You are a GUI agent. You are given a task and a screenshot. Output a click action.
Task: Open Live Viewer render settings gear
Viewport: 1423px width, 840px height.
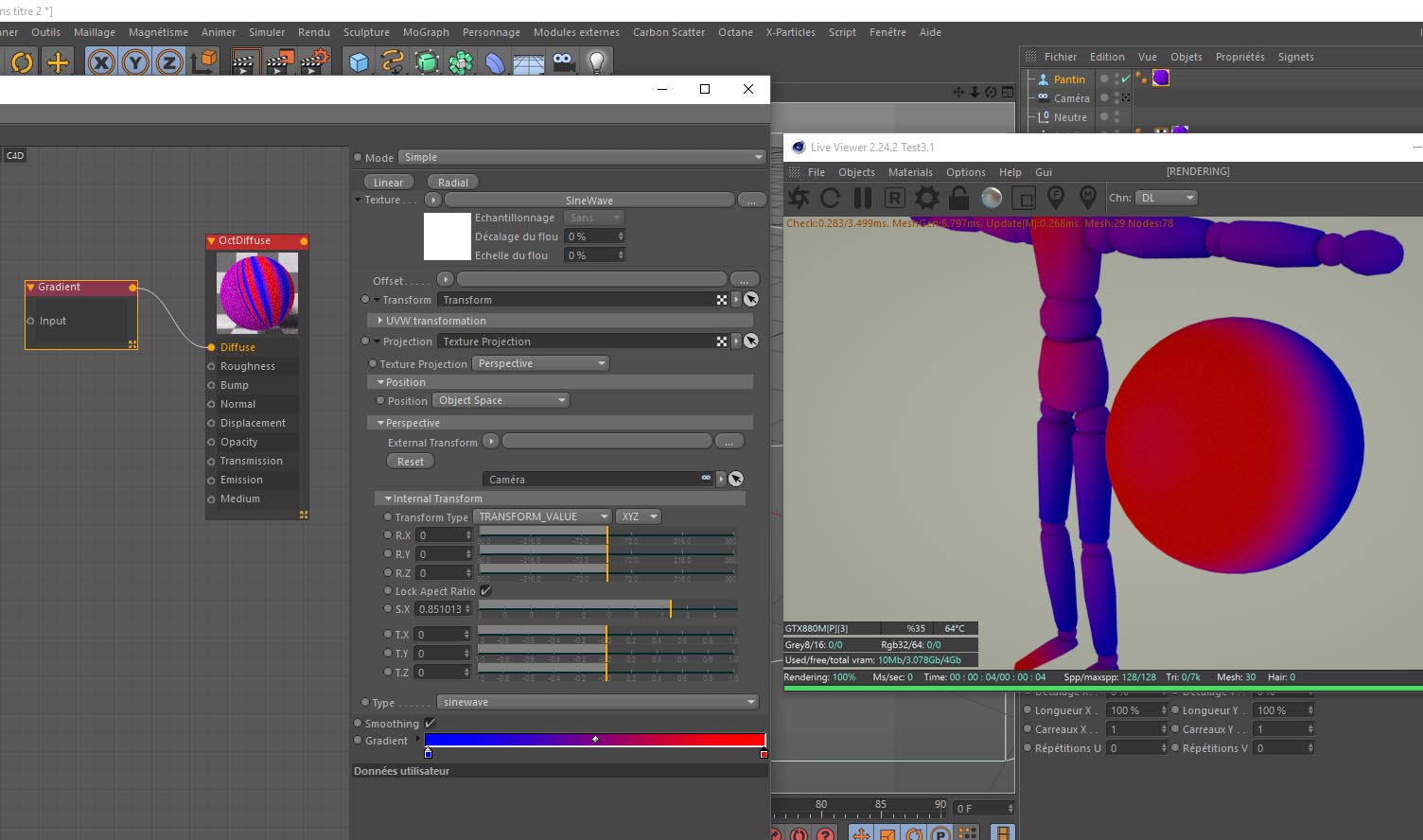pyautogui.click(x=926, y=198)
